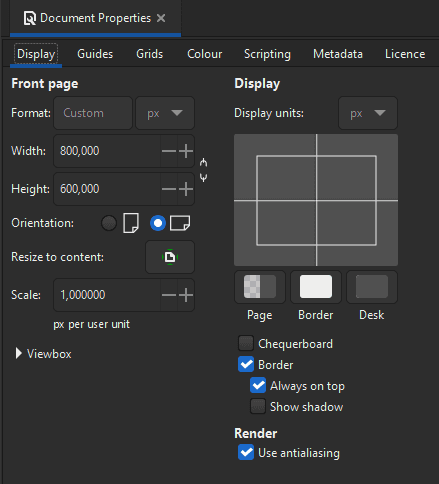
Task: Click the landscape orientation page icon
Action: tap(180, 223)
